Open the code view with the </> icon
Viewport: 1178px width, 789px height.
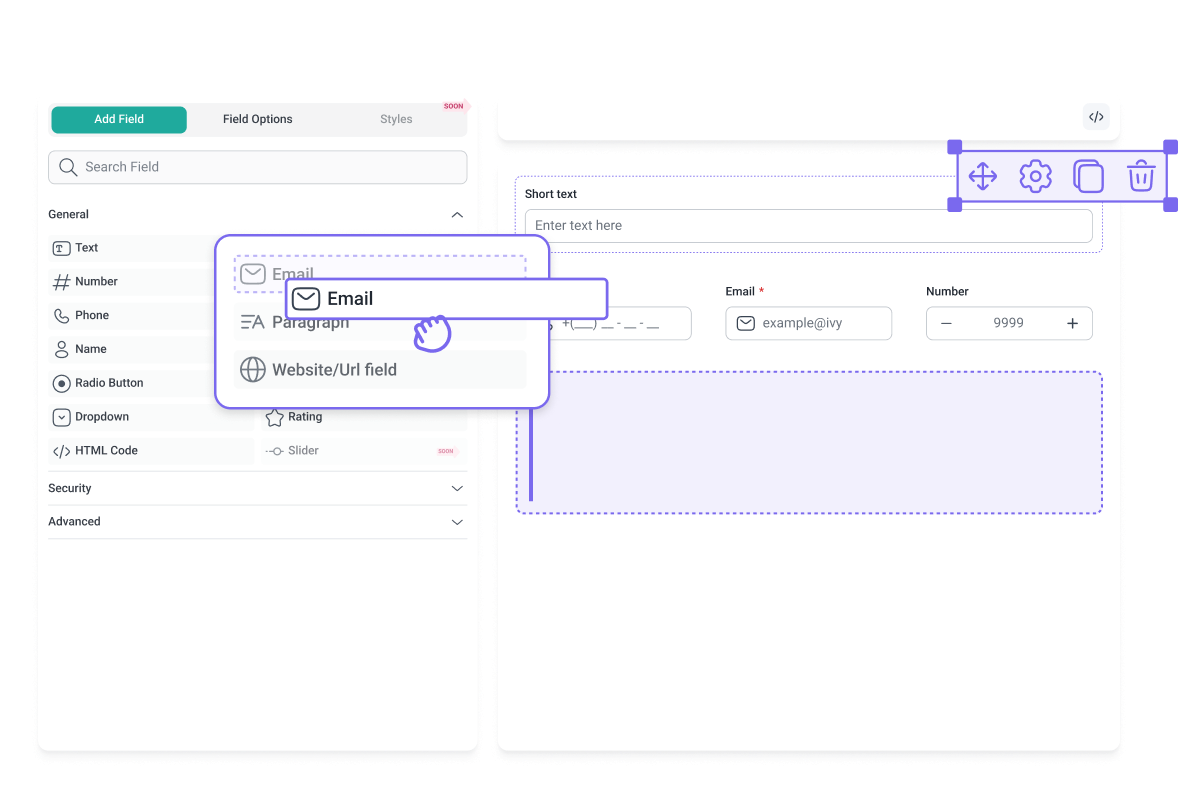[x=1096, y=116]
